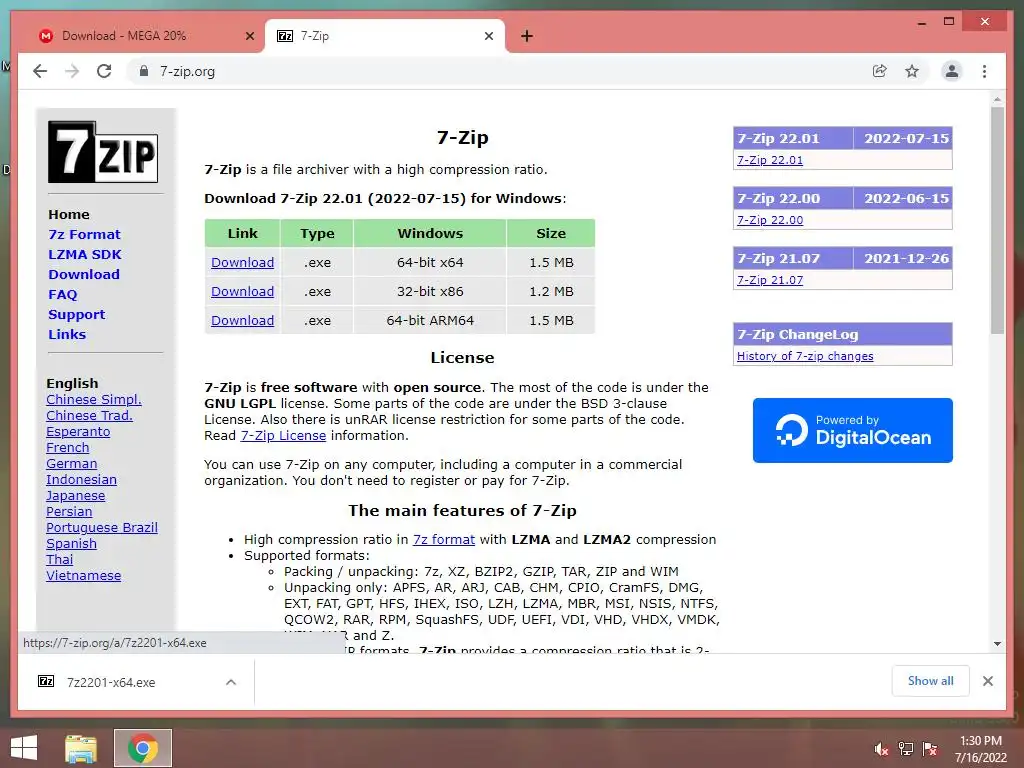Switch language to Indonesian
The height and width of the screenshot is (768, 1024).
click(81, 479)
